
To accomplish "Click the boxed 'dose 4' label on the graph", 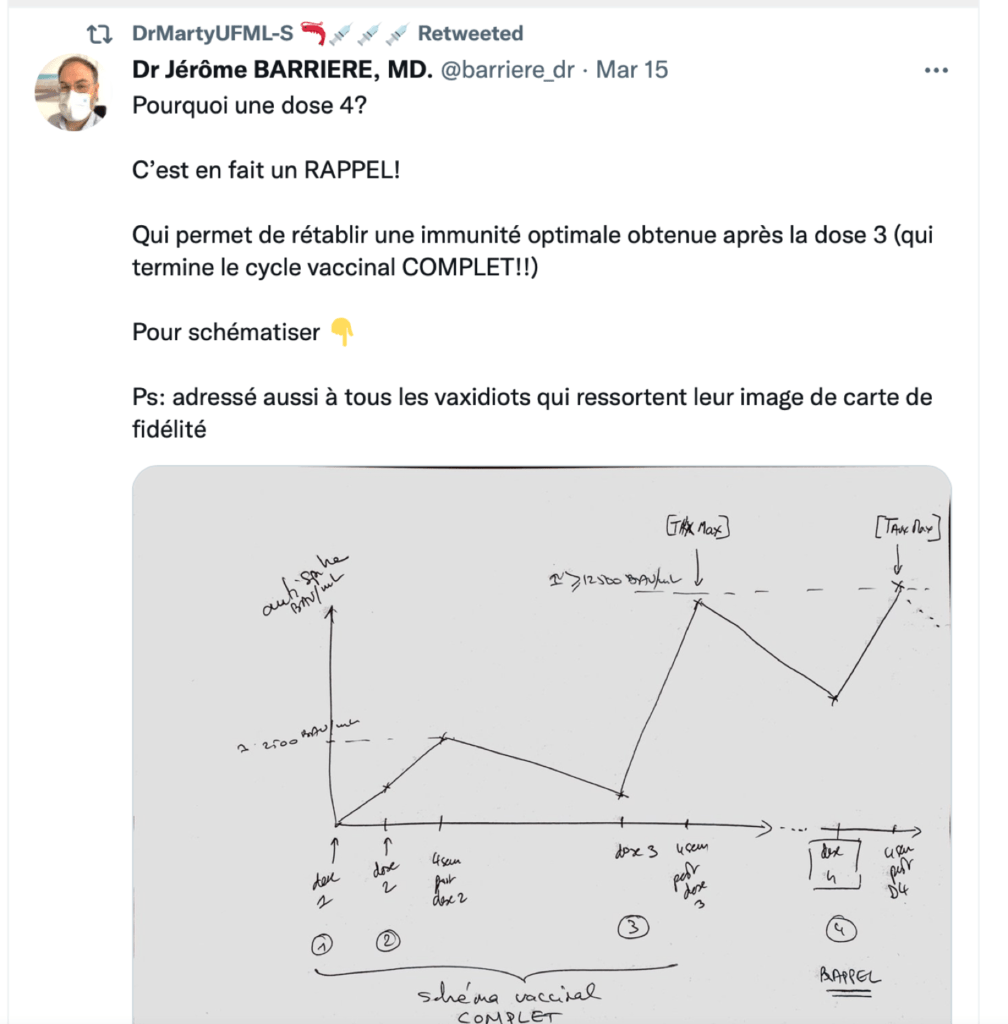I will tap(834, 864).
